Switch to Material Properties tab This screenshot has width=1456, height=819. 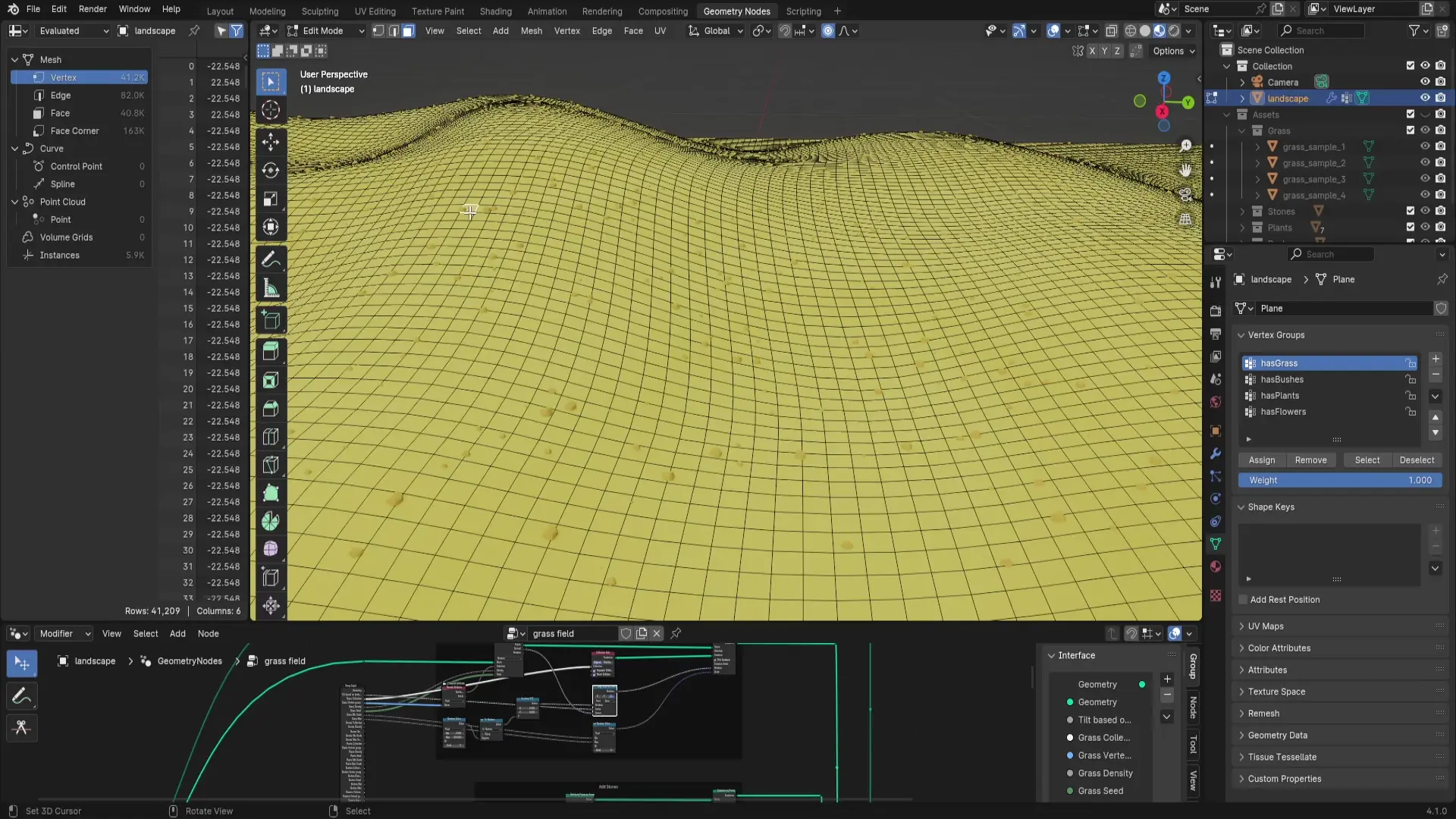click(x=1216, y=566)
